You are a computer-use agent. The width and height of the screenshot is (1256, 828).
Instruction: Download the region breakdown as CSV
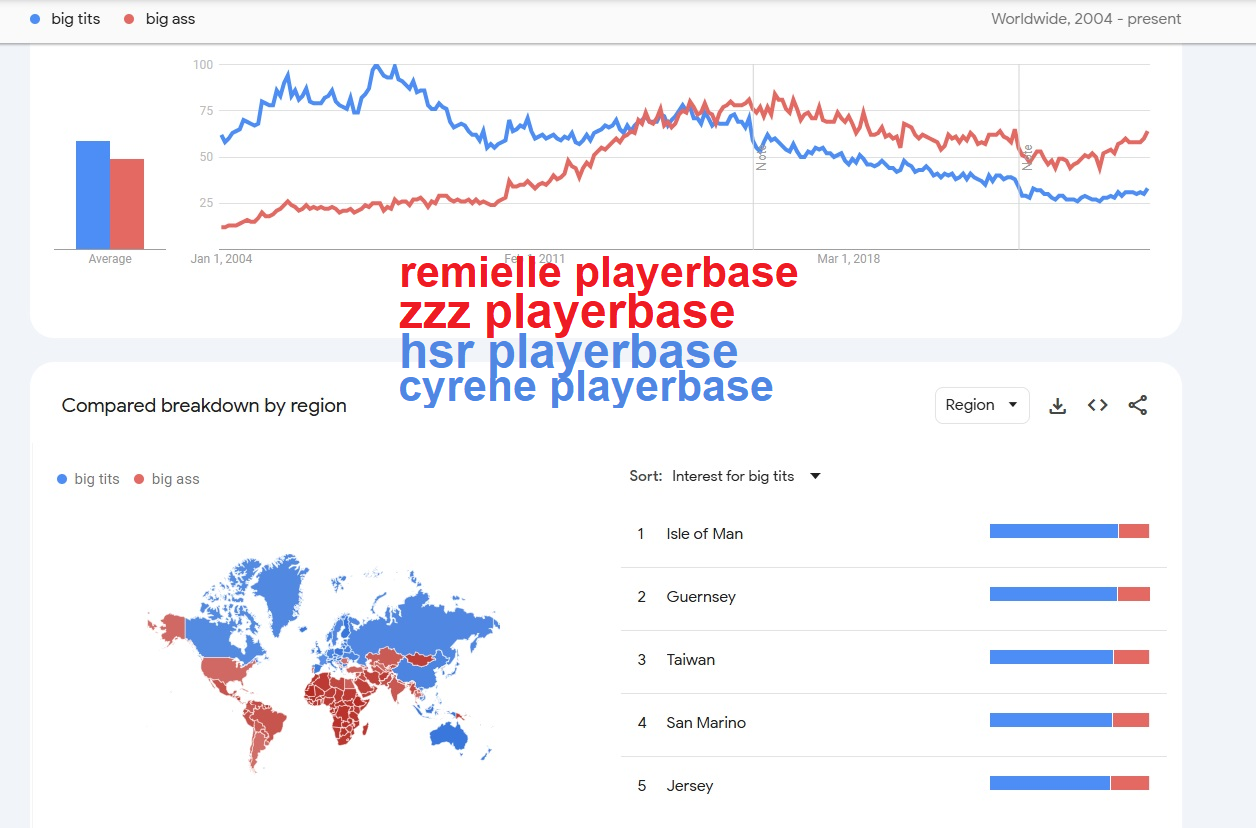point(1057,405)
